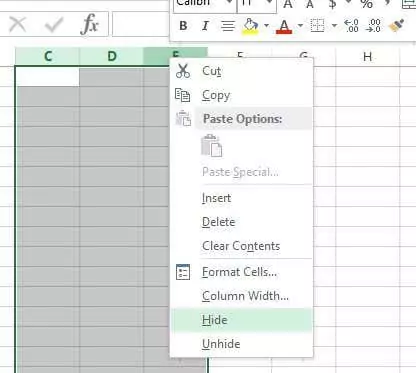
Task: Click the Percent Style icon
Action: pos(366,4)
